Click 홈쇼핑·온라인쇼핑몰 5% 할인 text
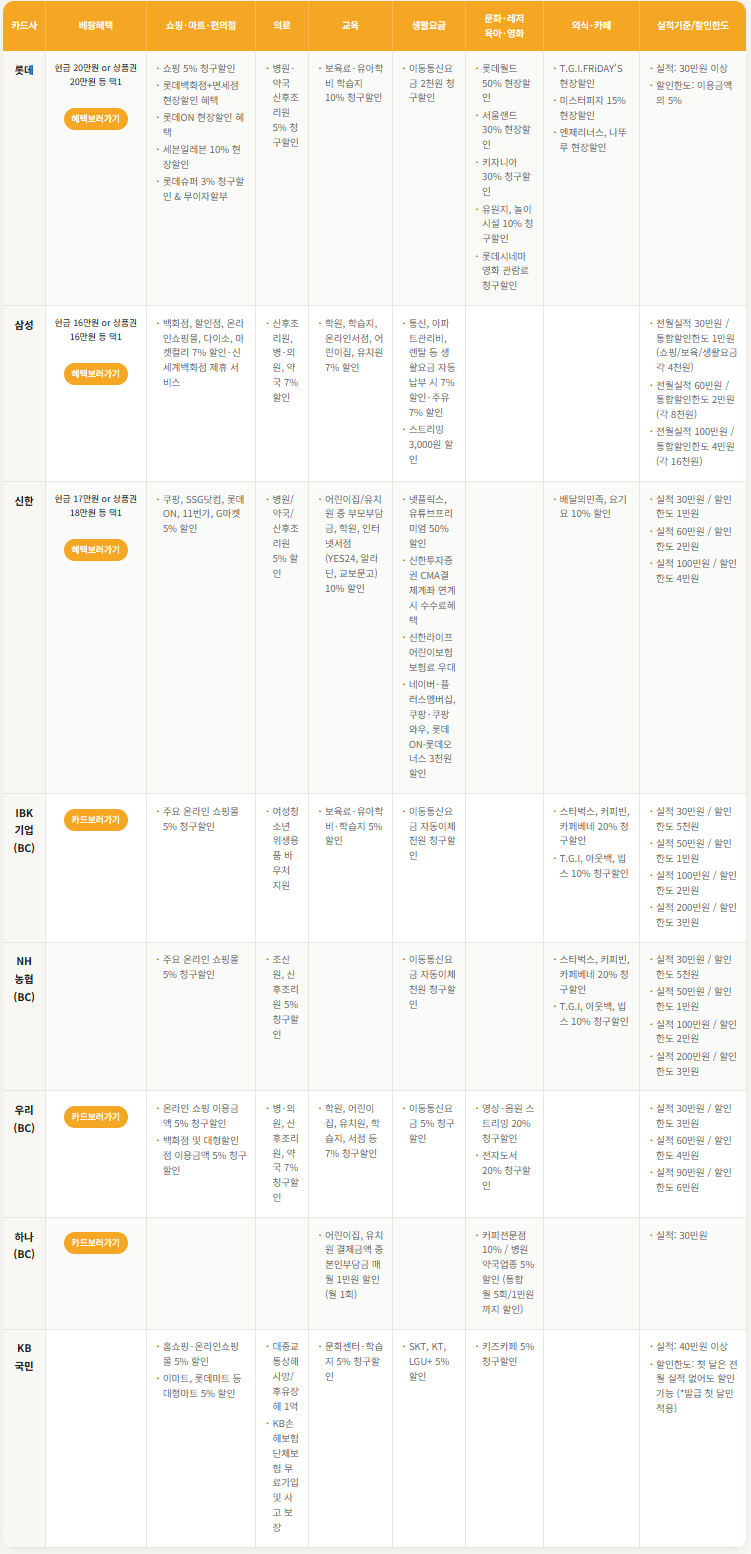 click(201, 1354)
